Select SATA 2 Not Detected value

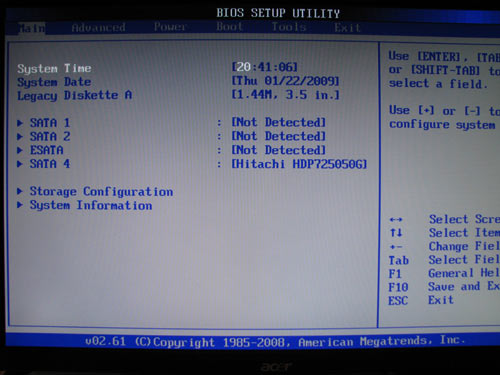click(x=278, y=136)
